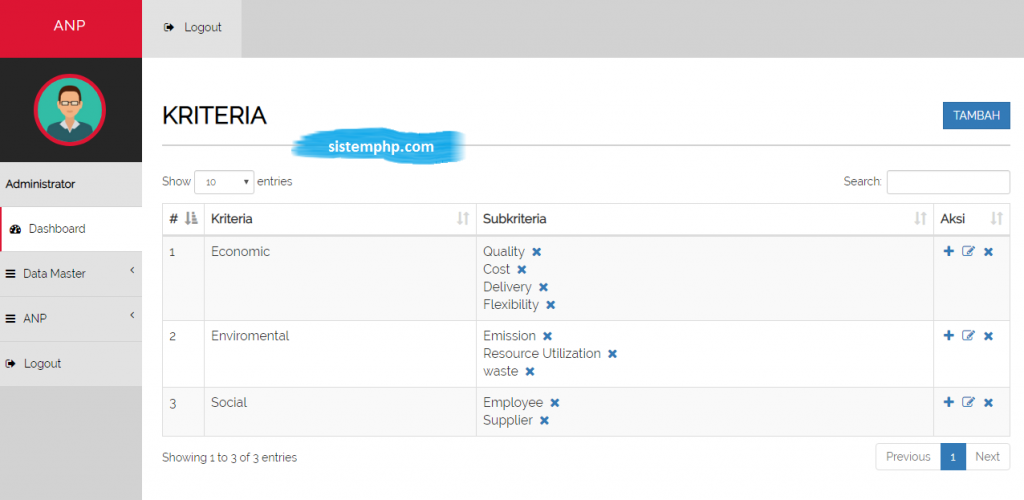Expand the ANP sidebar menu
This screenshot has height=500, width=1024.
(70, 318)
